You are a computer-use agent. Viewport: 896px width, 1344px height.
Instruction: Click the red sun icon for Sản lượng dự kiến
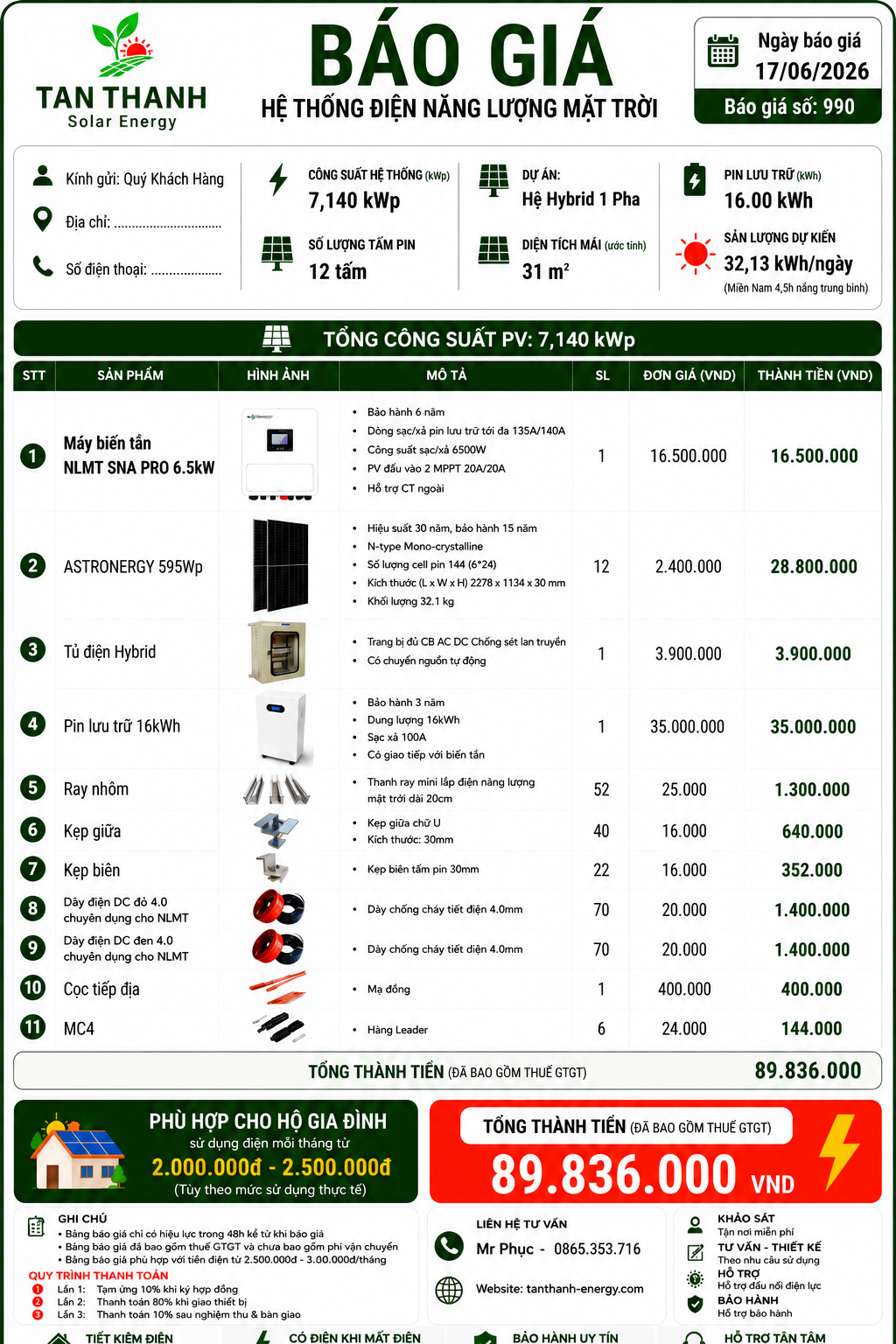click(696, 254)
